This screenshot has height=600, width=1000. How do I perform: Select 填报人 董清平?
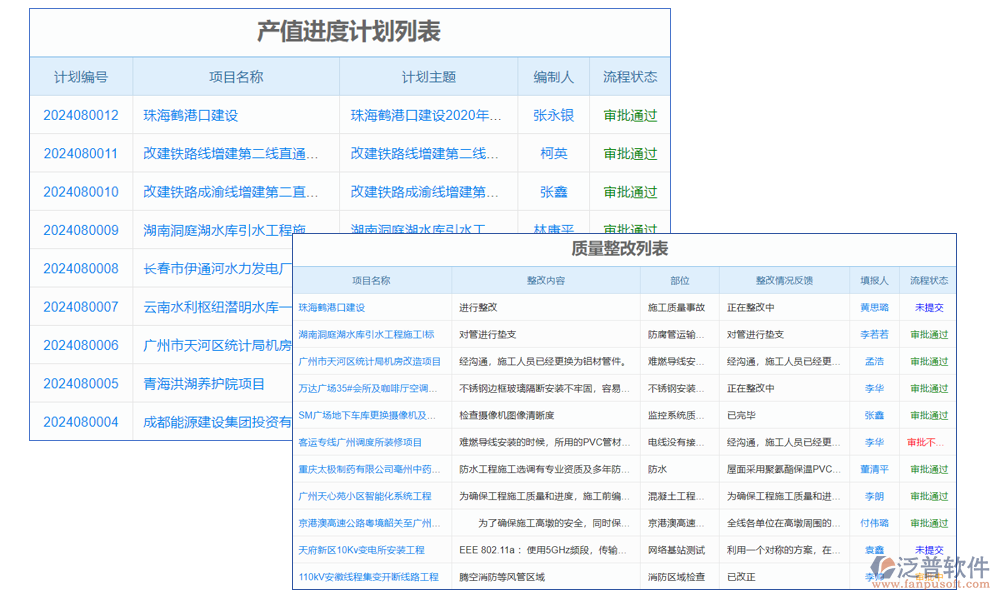[876, 468]
